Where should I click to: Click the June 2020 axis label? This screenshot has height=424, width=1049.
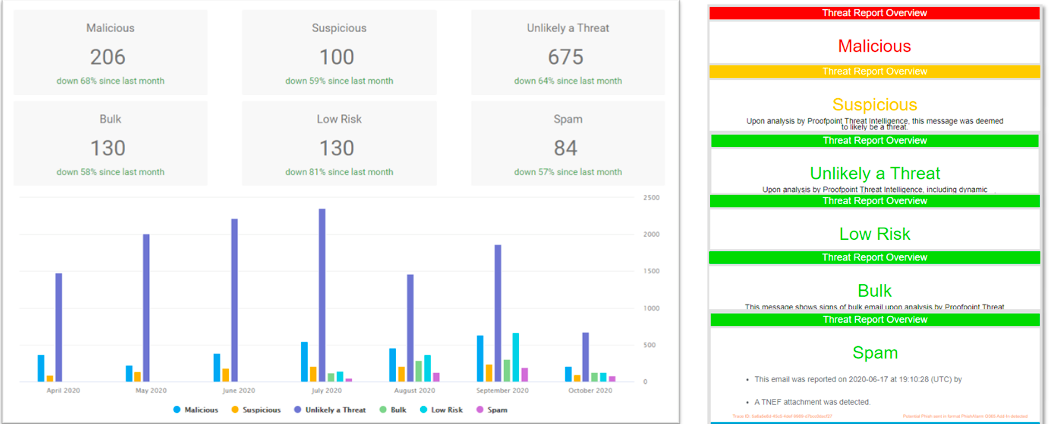point(238,391)
